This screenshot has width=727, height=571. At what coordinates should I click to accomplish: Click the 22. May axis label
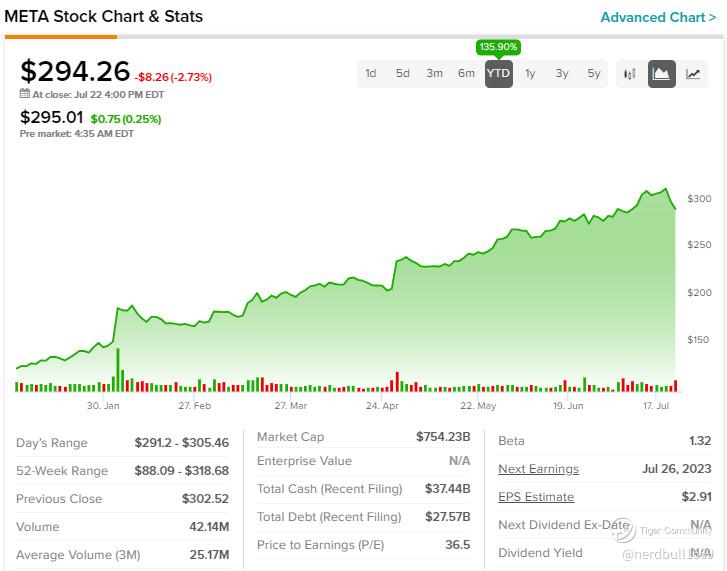pos(478,406)
